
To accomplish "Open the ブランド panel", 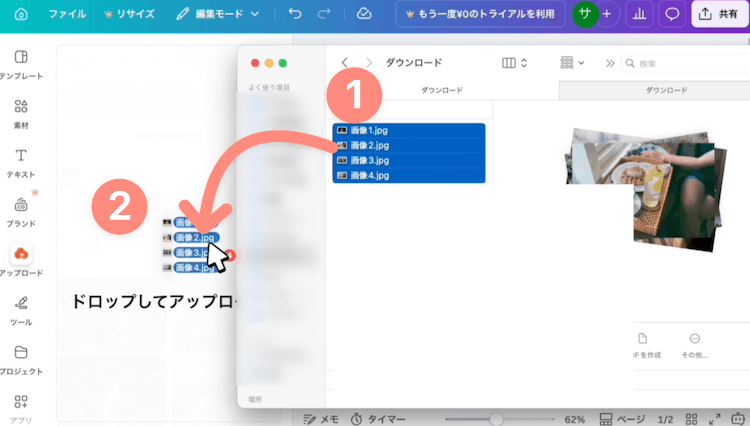I will pyautogui.click(x=21, y=212).
